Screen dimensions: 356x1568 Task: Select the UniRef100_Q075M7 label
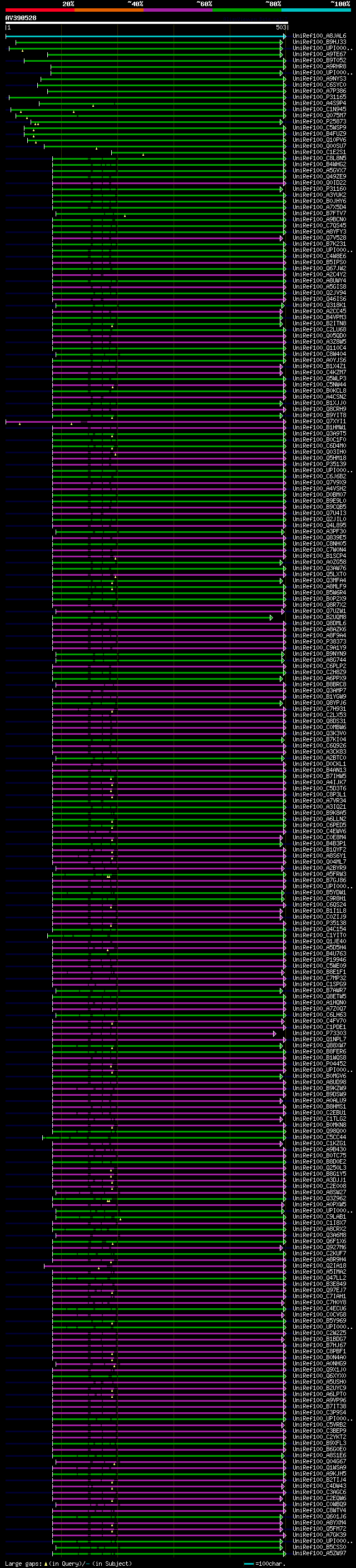click(x=319, y=115)
